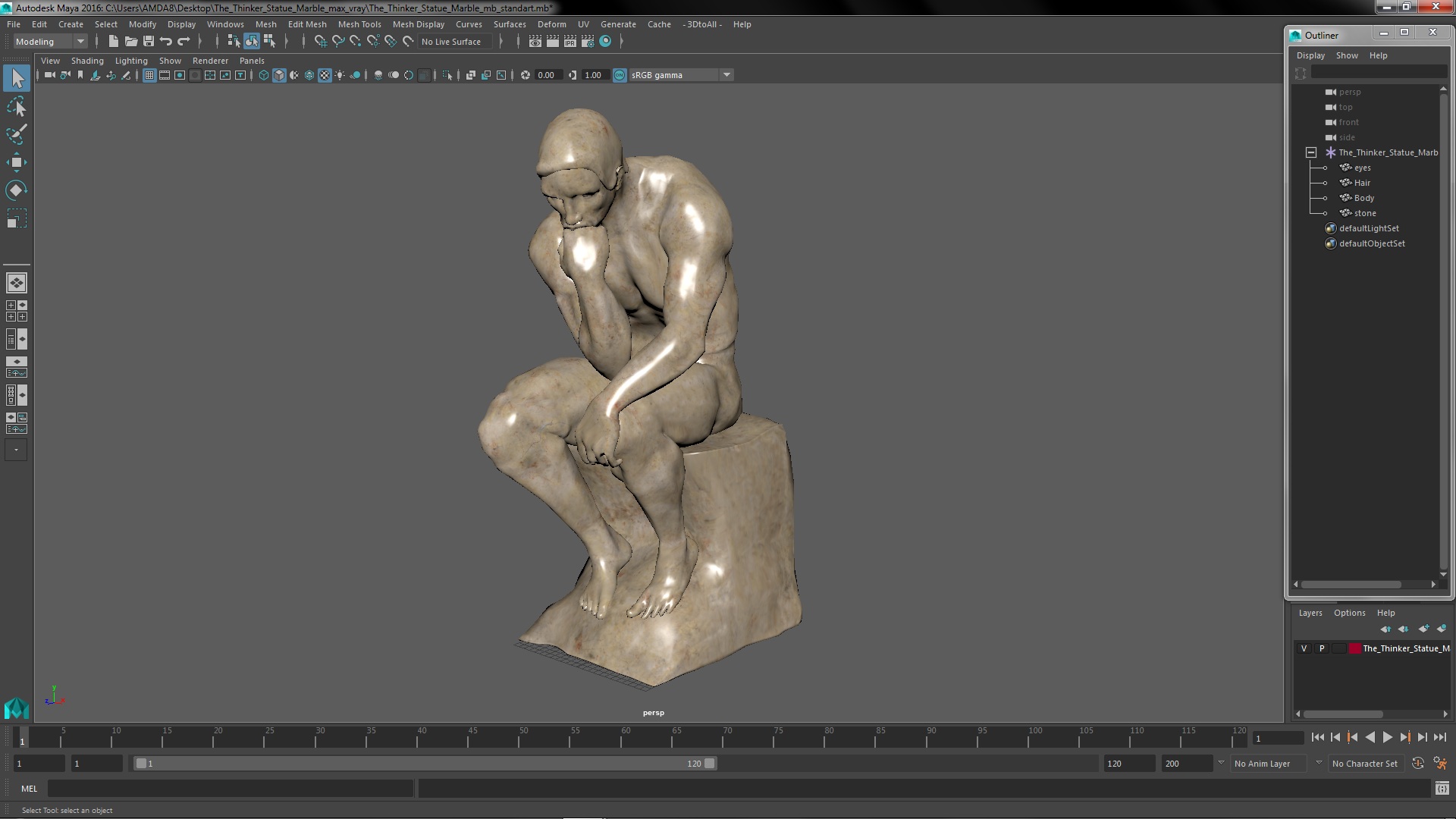Open the Outliner Display menu
The height and width of the screenshot is (819, 1456).
[1310, 55]
